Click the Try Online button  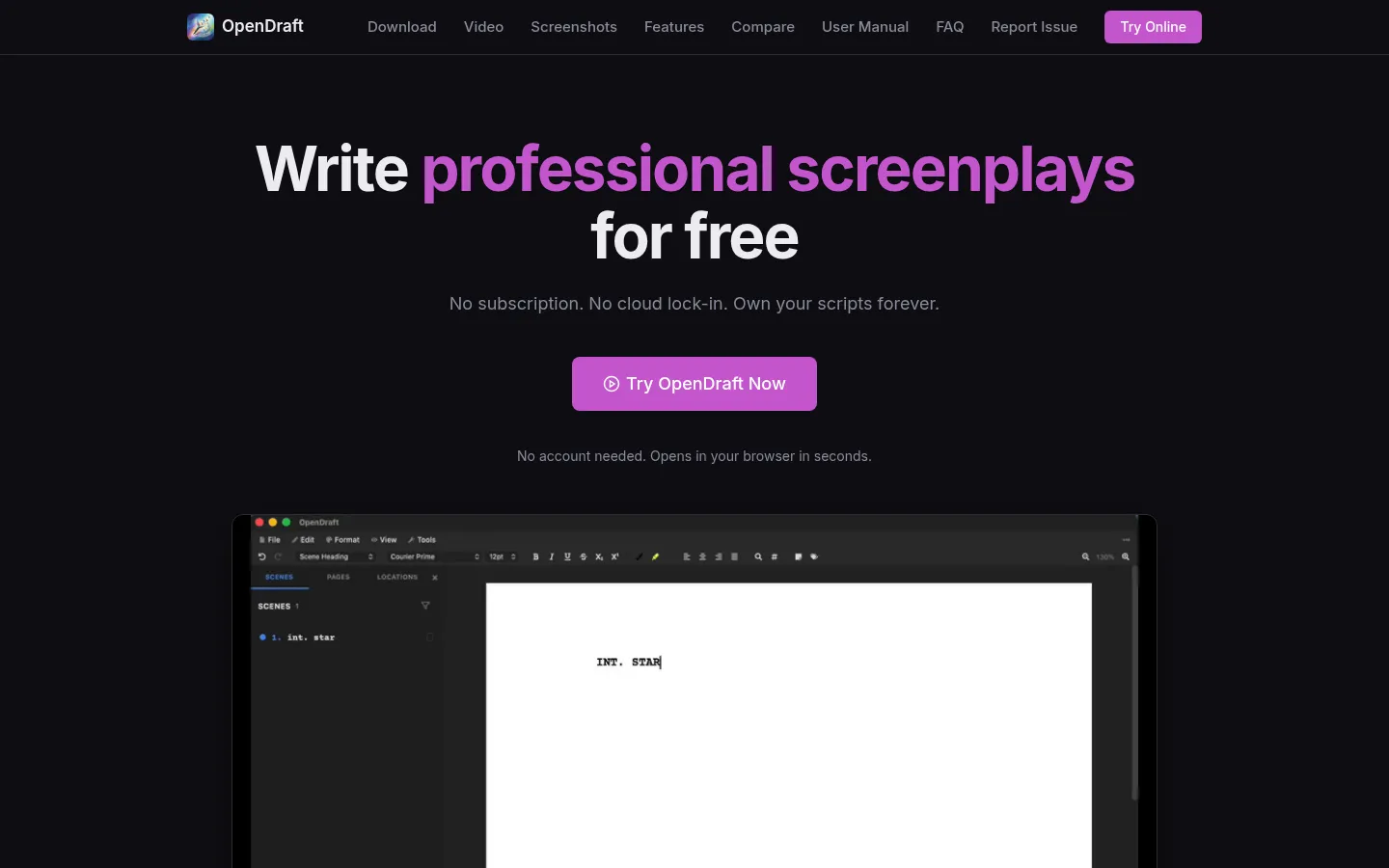coord(1153,27)
